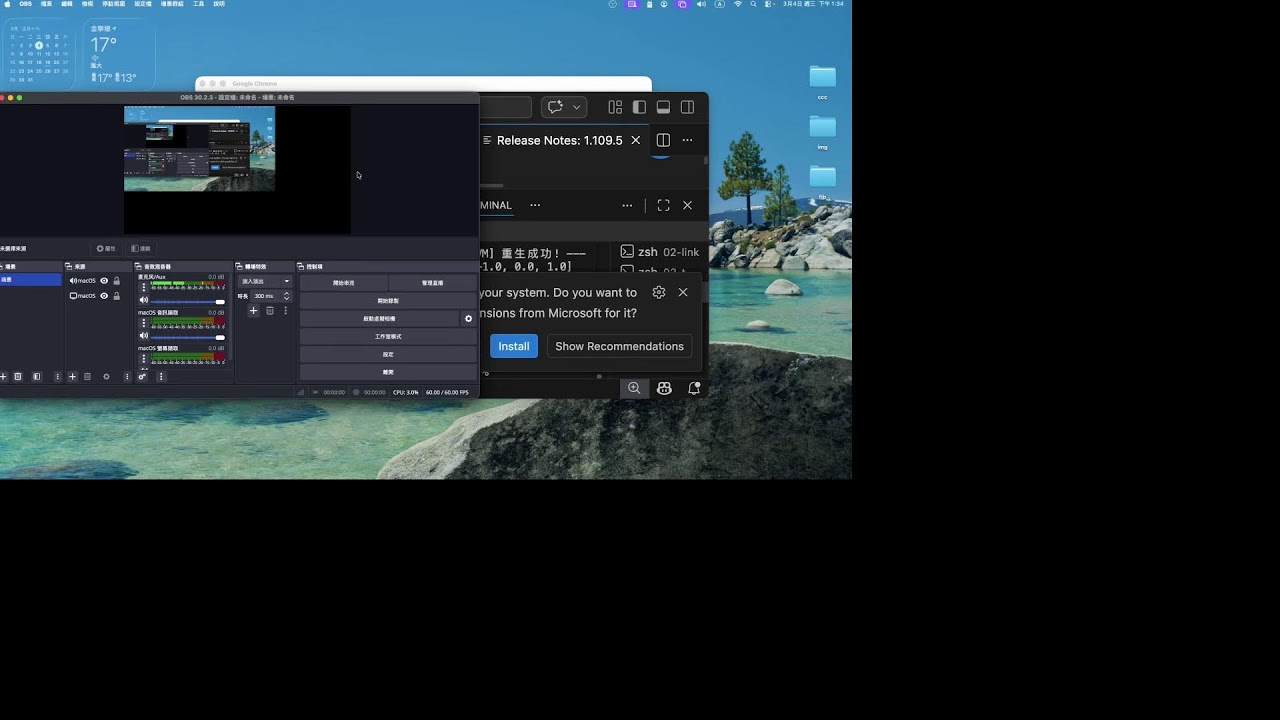1280x720 pixels.
Task: Remove selected source with trash icon
Action: [87, 377]
